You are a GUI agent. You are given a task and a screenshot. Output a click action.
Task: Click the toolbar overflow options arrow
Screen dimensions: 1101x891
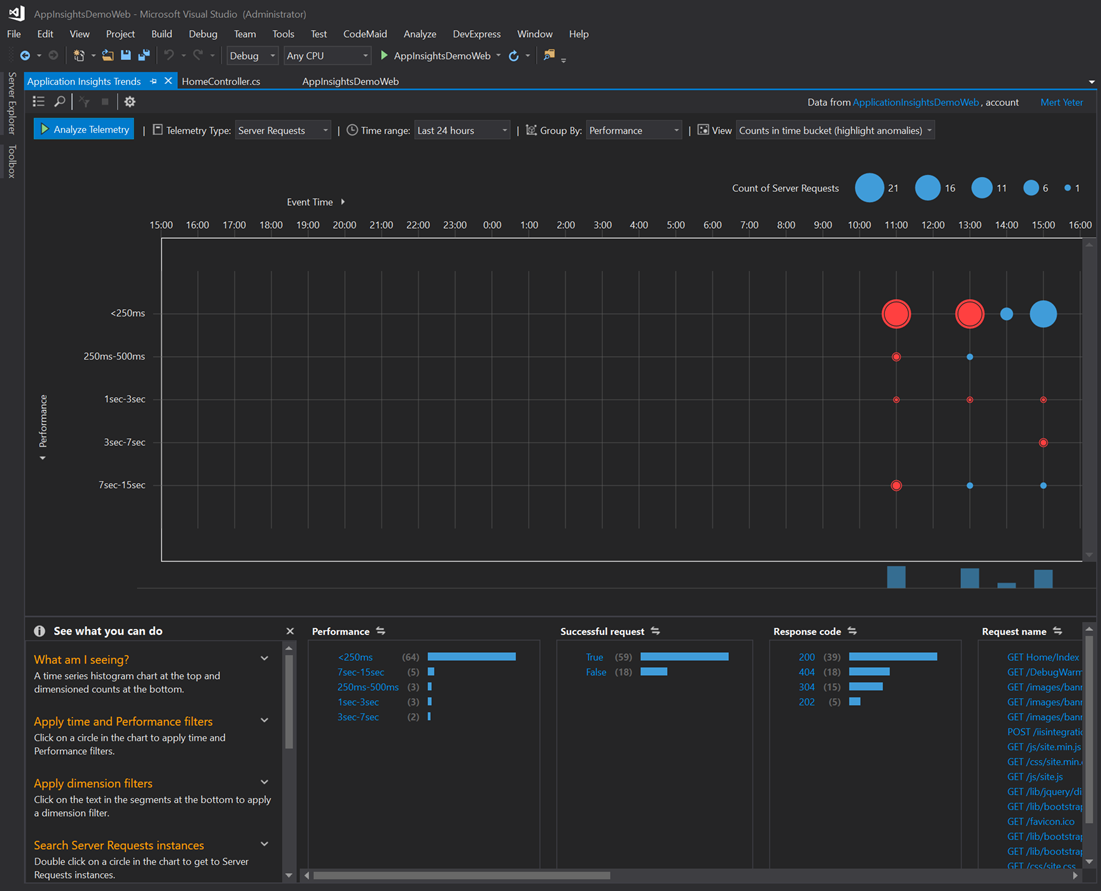tap(563, 60)
